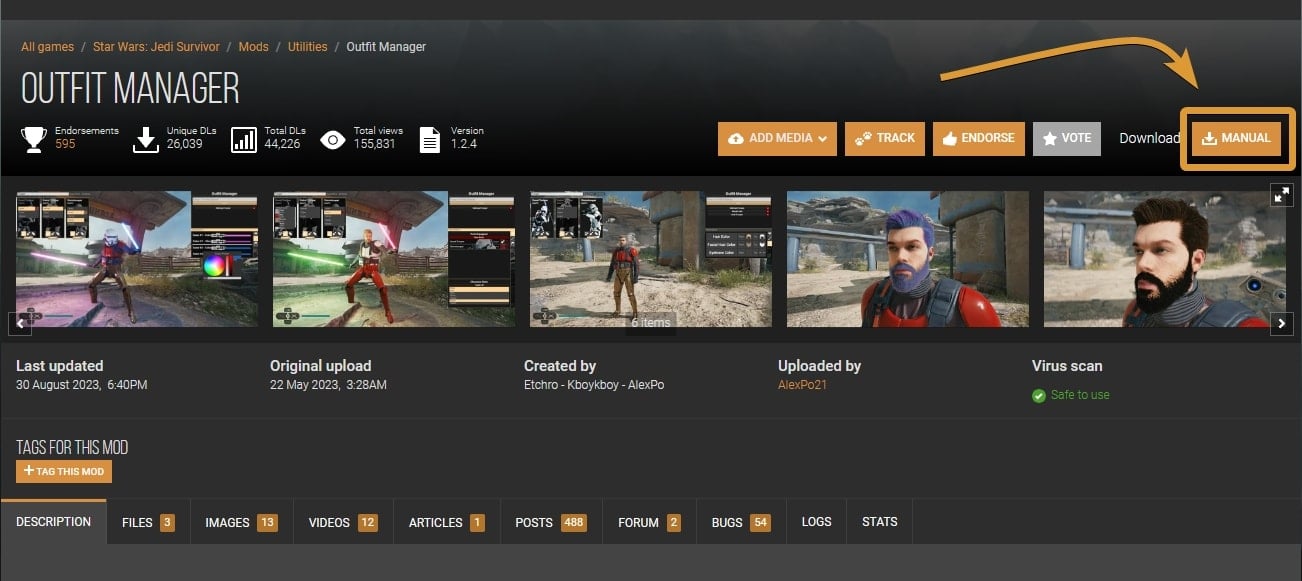Click the endorsements trophy icon
Image resolution: width=1302 pixels, height=581 pixels.
[34, 139]
